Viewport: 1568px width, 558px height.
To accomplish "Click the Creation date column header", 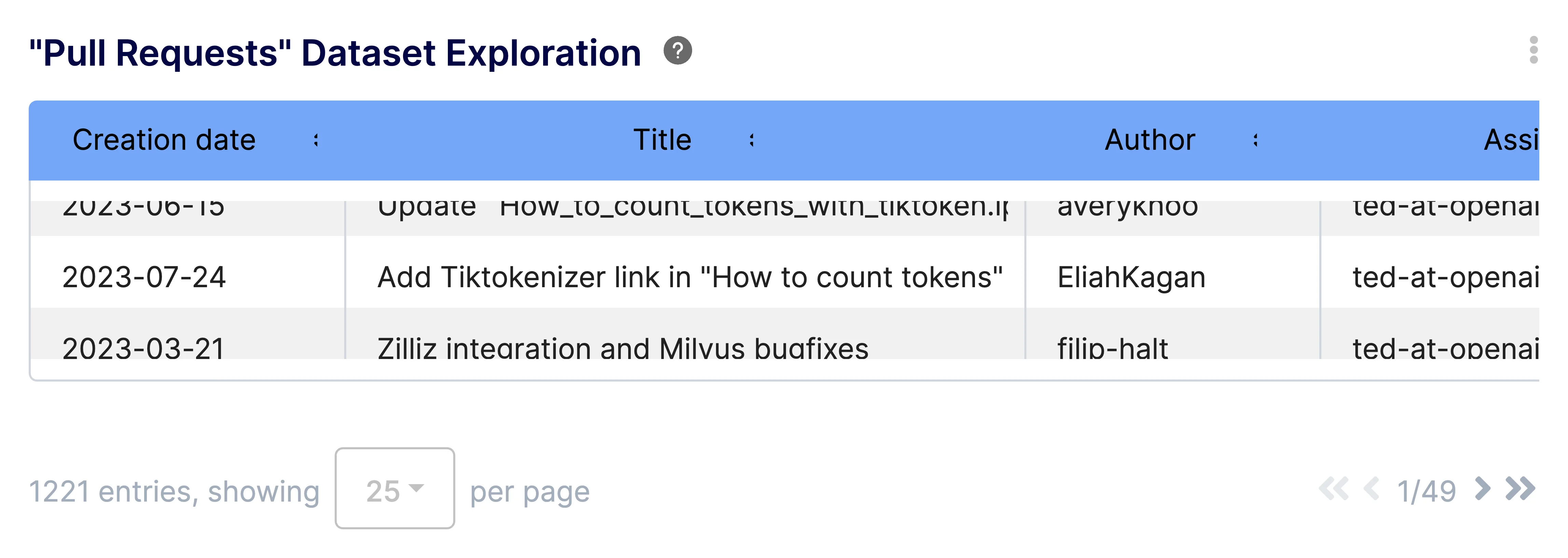I will tap(164, 140).
